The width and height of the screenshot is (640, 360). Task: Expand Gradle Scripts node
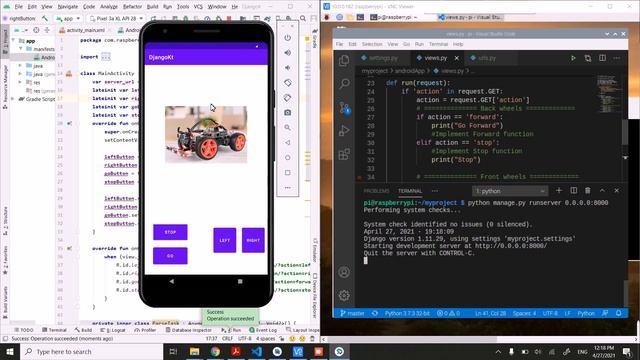tap(13, 99)
